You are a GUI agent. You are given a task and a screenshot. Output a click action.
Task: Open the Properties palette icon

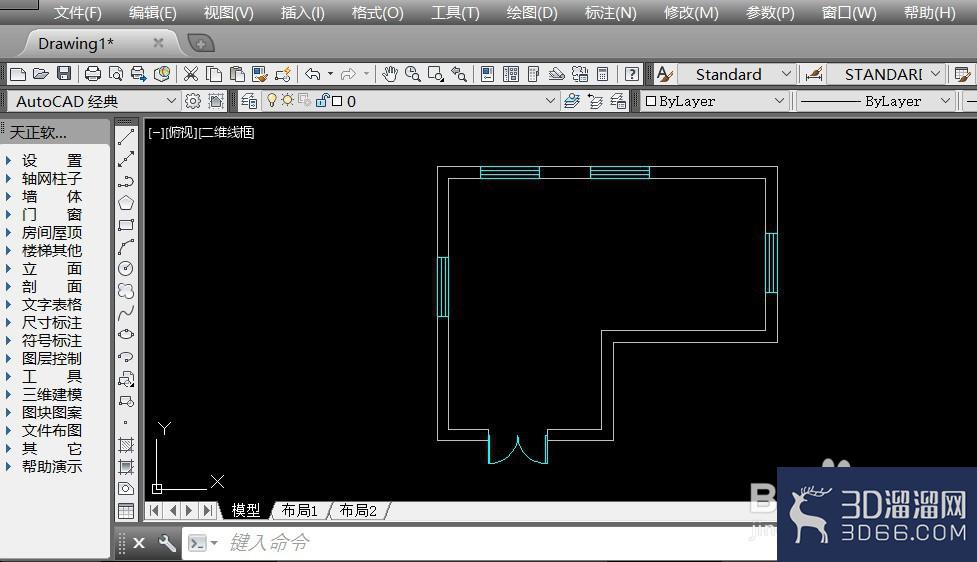click(488, 74)
